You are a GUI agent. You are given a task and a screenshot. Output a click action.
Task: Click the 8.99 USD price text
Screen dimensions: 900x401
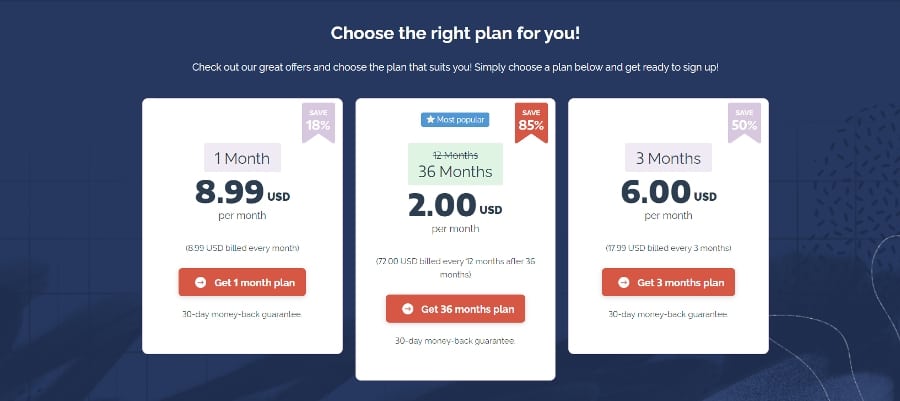[x=242, y=191]
